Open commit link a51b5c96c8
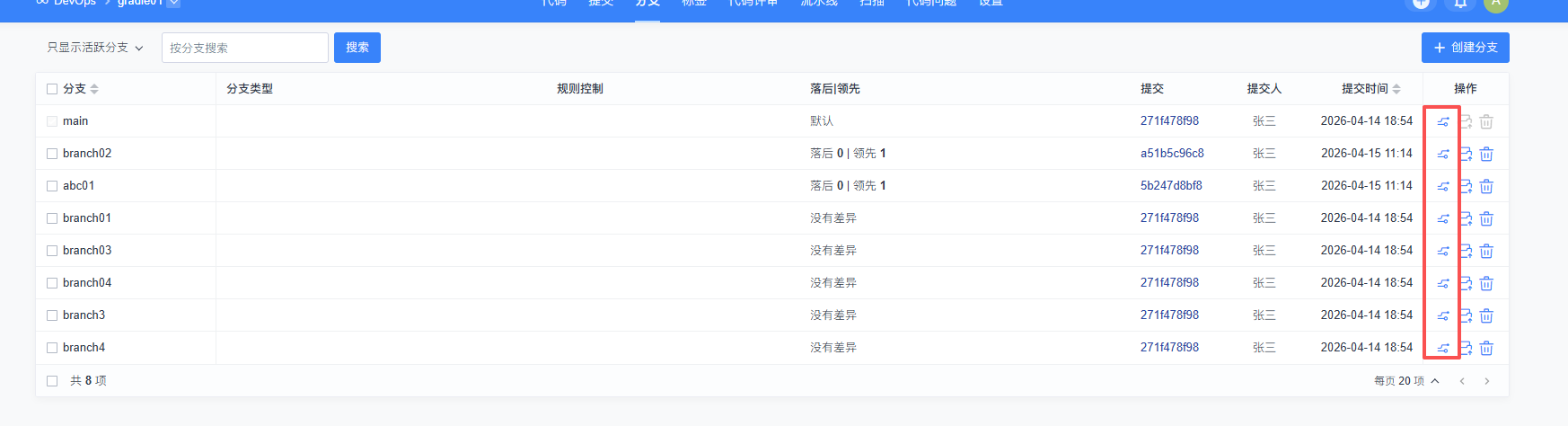Screen dimensions: 1568x426 [x=1172, y=154]
